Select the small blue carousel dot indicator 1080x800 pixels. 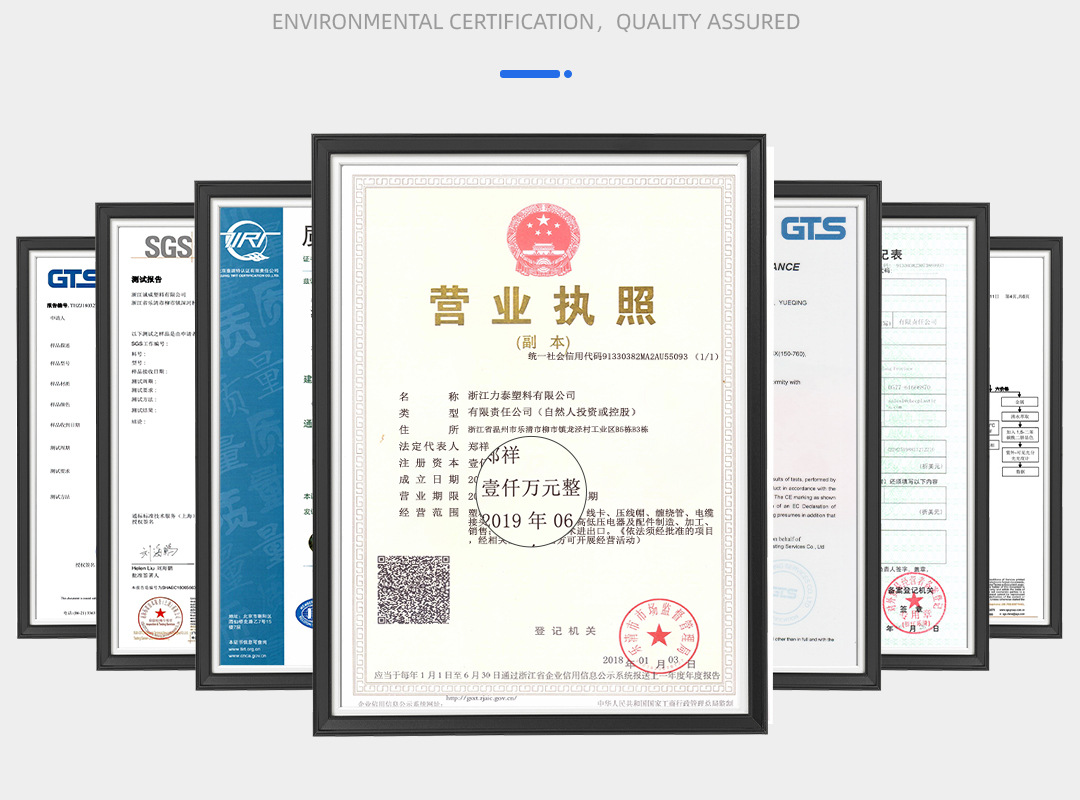(x=568, y=74)
